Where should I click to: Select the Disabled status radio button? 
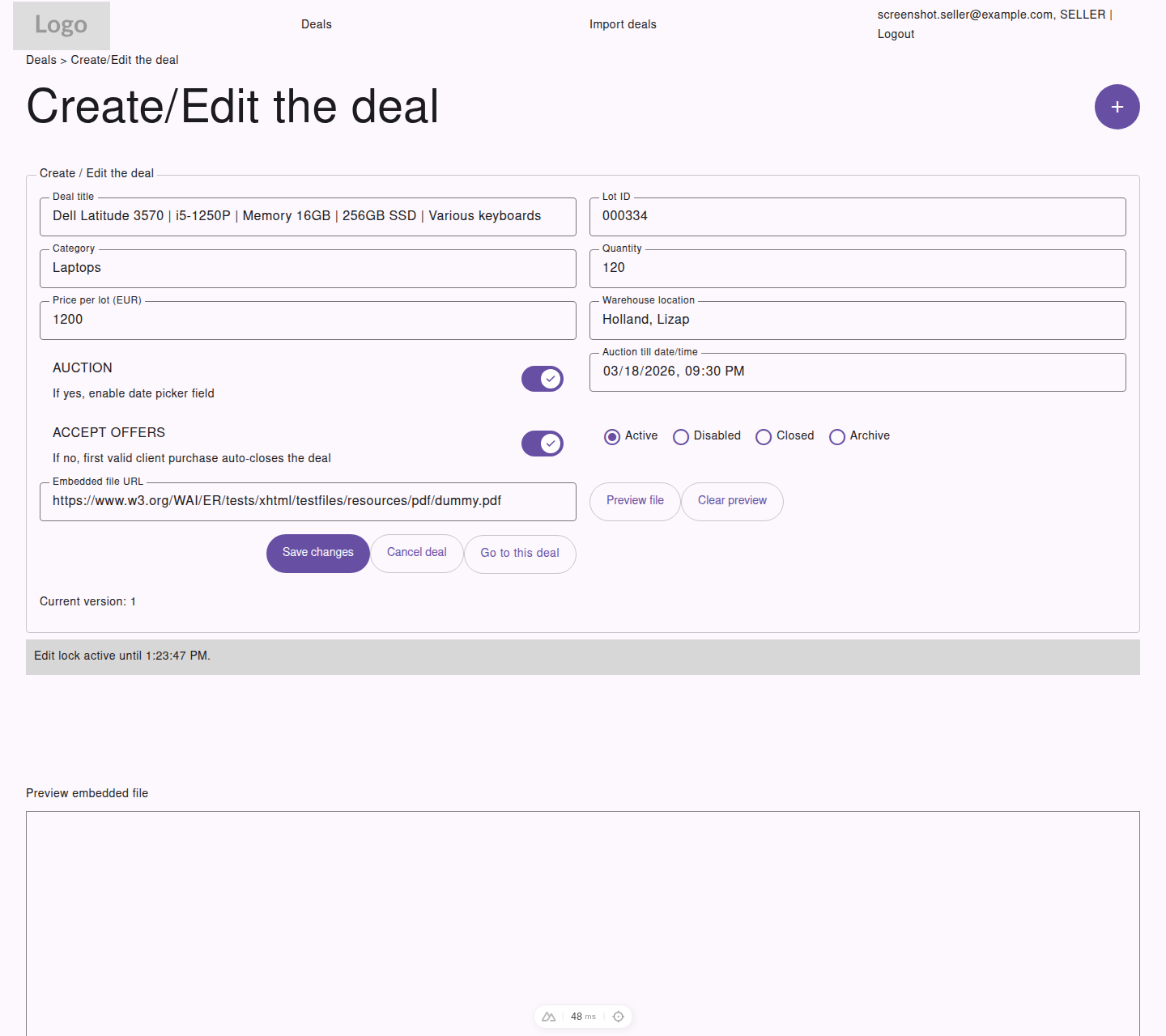[681, 436]
